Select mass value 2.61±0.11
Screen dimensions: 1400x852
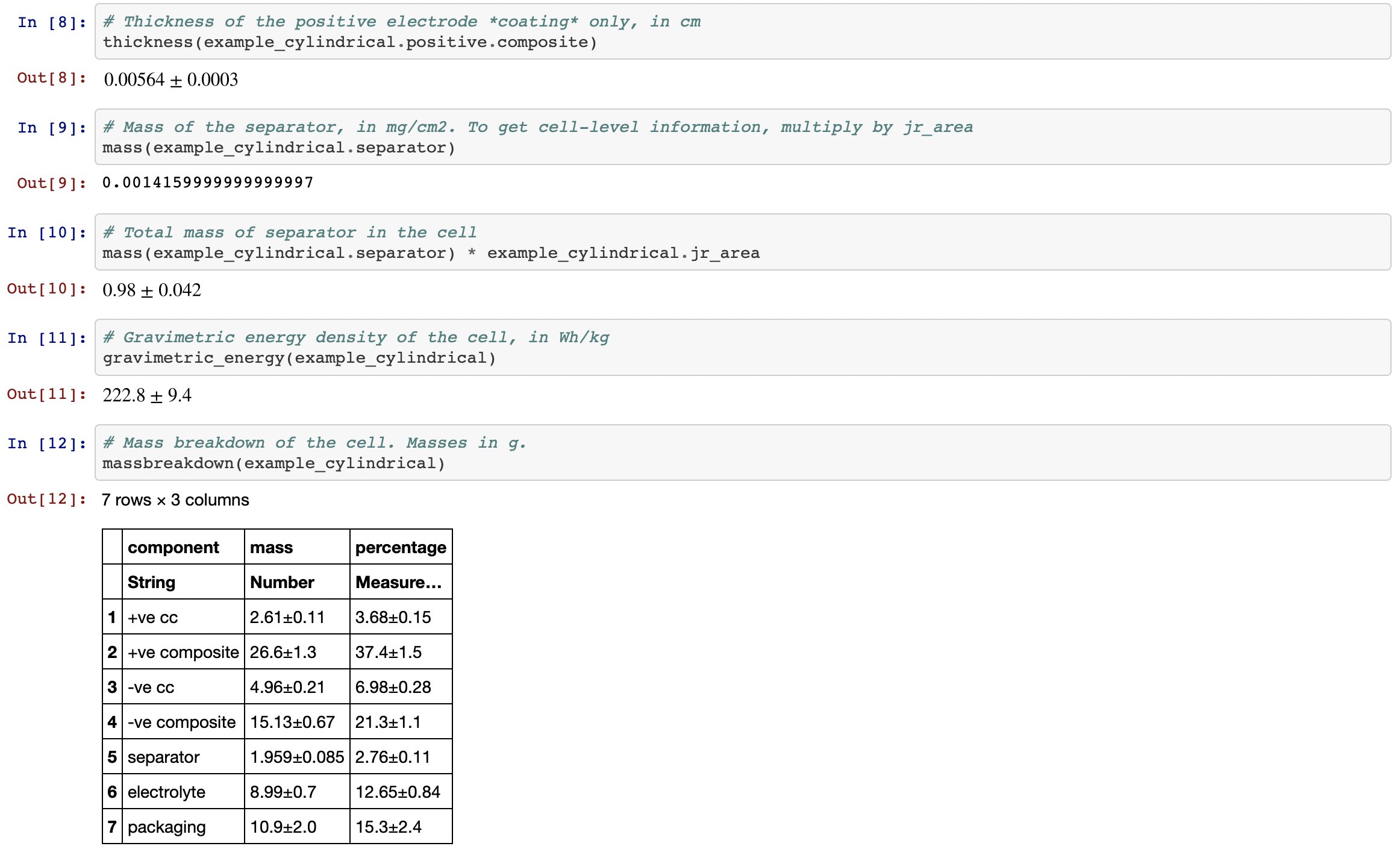pyautogui.click(x=297, y=617)
